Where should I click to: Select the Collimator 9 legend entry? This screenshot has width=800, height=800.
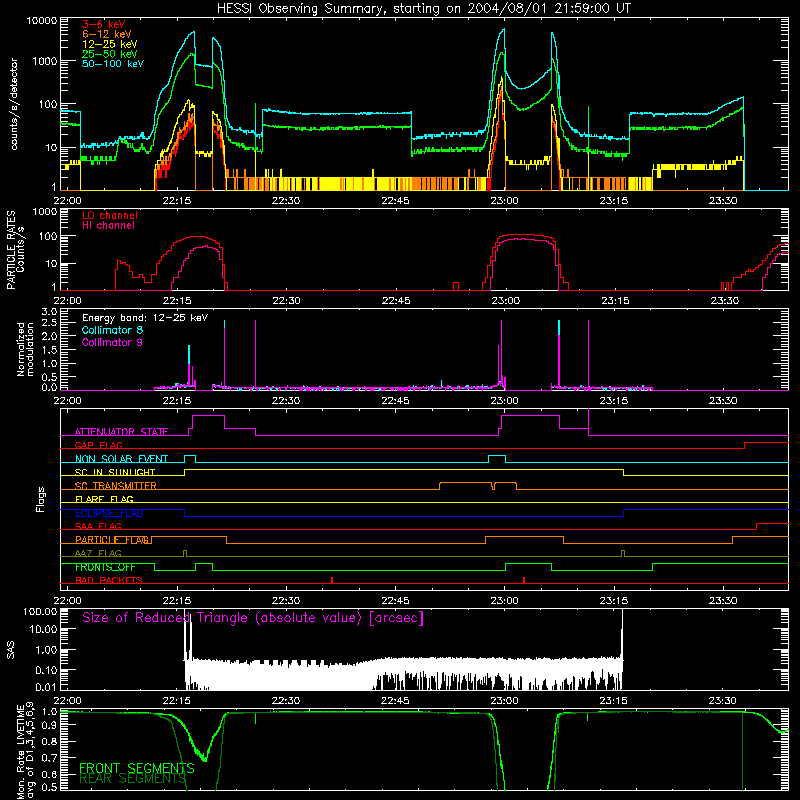click(x=112, y=342)
